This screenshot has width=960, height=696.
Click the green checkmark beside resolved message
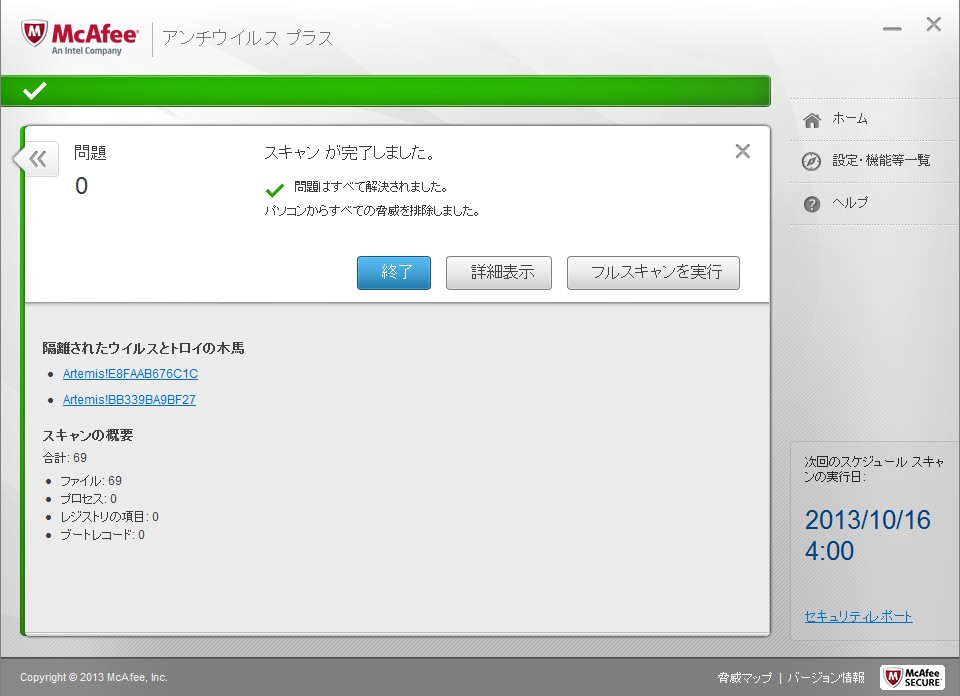(274, 190)
